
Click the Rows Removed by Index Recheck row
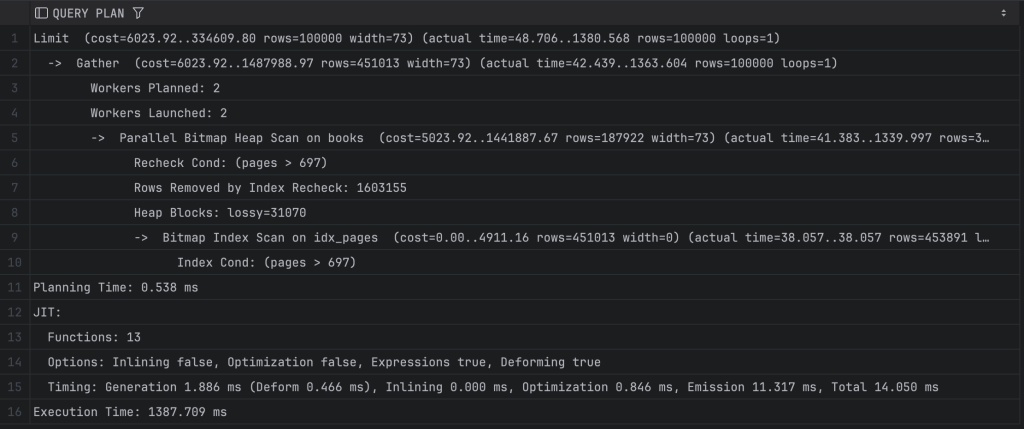270,188
